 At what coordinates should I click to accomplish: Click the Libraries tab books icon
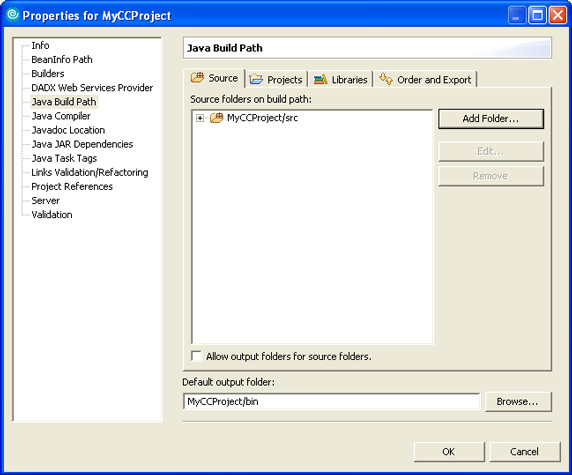tap(321, 79)
